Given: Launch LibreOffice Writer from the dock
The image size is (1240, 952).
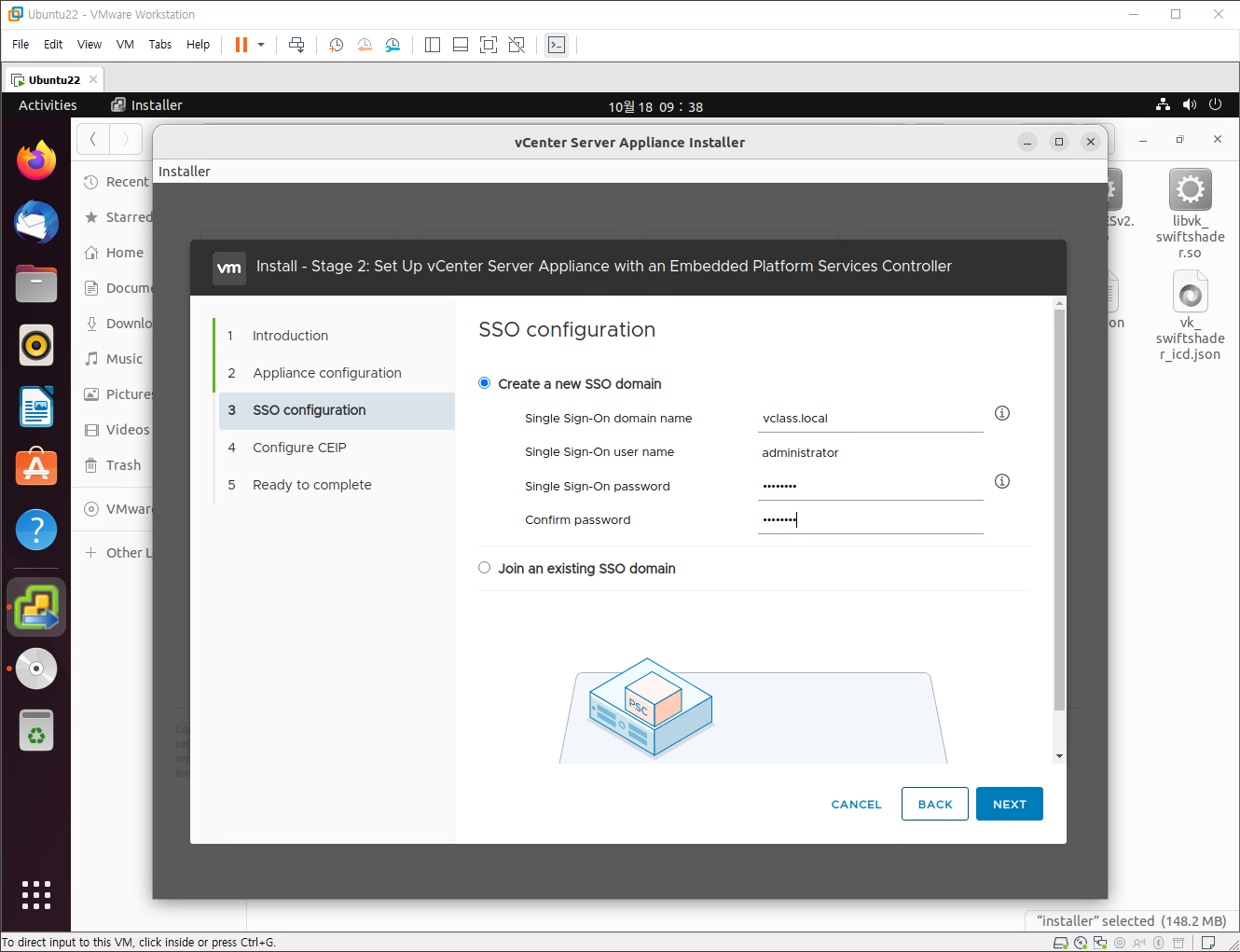Looking at the screenshot, I should point(36,407).
